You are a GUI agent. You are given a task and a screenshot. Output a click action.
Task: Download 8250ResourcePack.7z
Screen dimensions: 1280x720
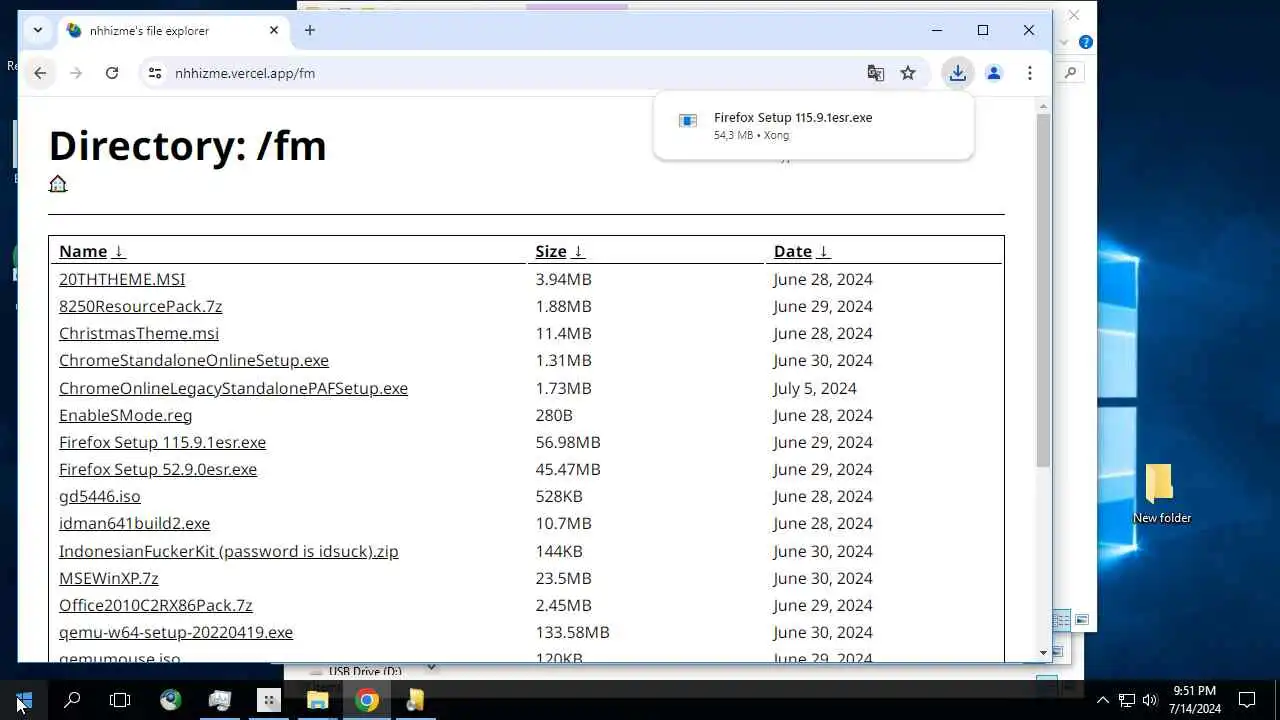(140, 306)
